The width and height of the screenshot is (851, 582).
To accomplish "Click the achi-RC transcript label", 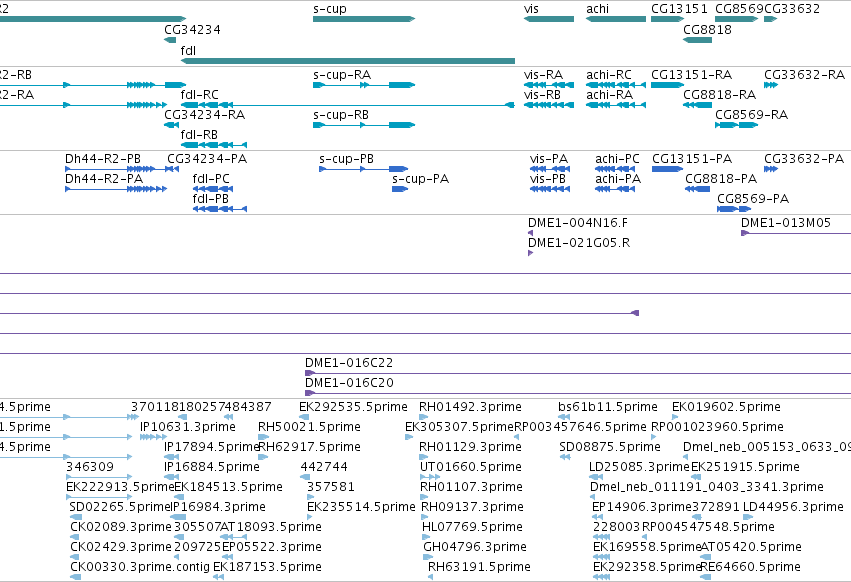I will click(x=608, y=74).
